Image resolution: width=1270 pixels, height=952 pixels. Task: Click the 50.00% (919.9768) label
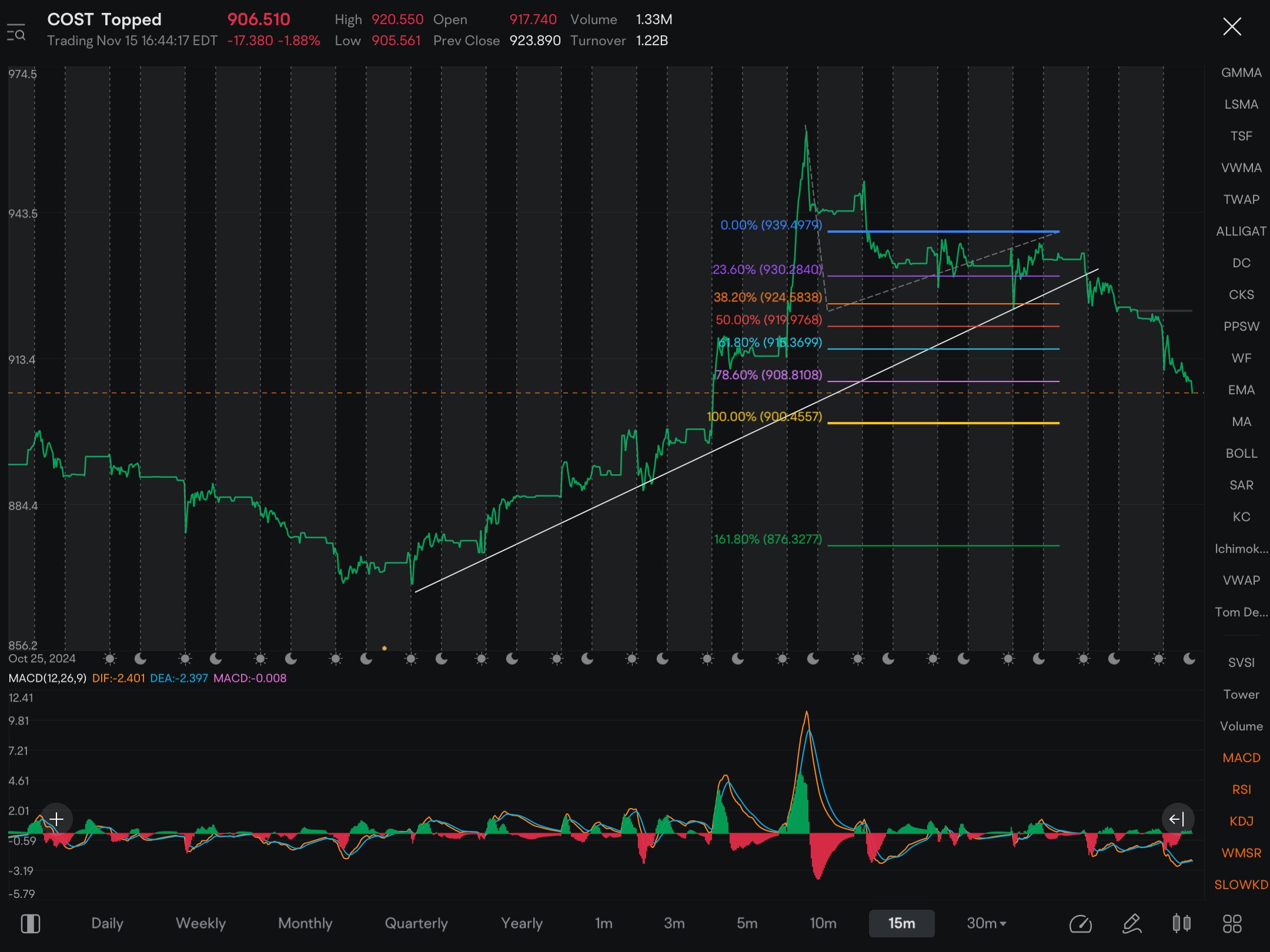pyautogui.click(x=768, y=320)
